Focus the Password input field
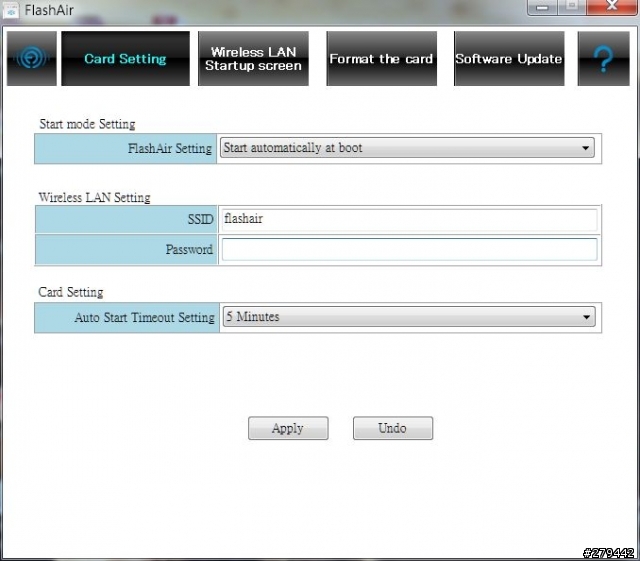Viewport: 640px width, 561px height. click(409, 249)
